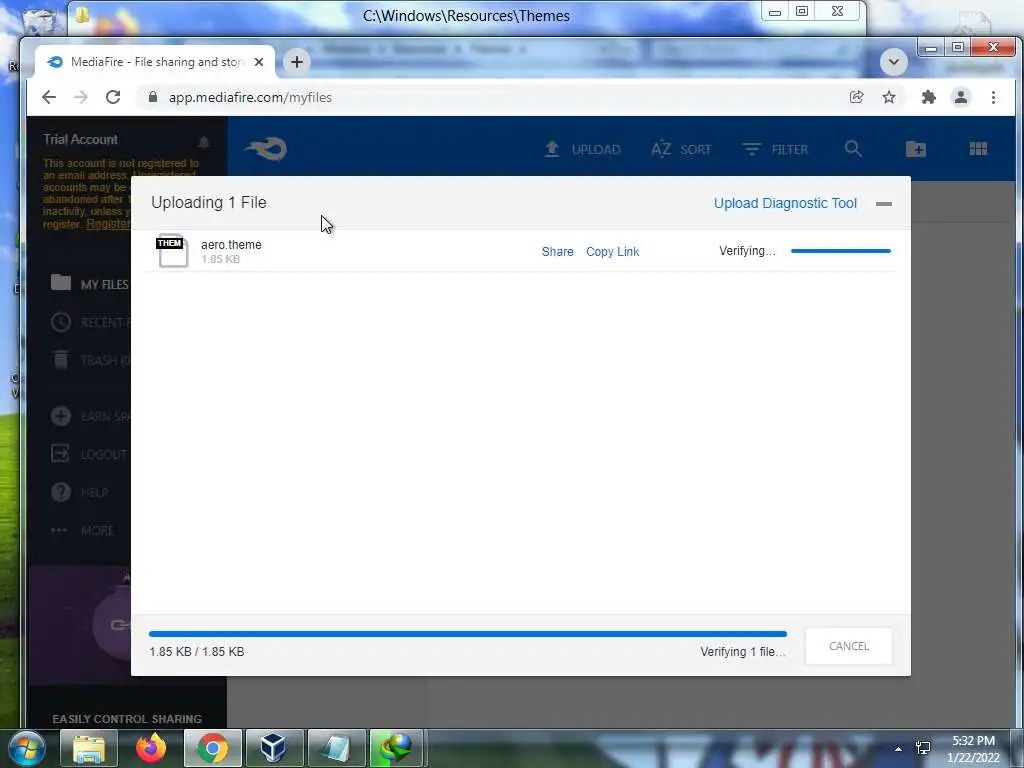
Task: Click the search magnifier in MediaFire toolbar
Action: (853, 149)
